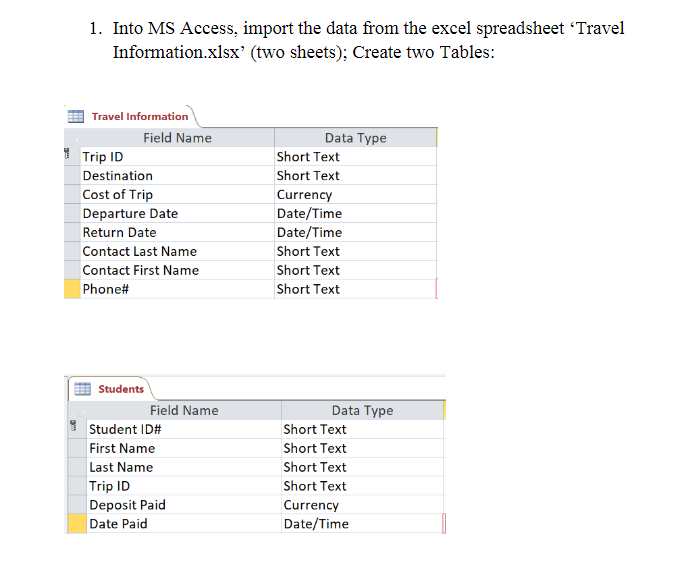
Task: Click Short Text data type for Student ID#
Action: (363, 429)
